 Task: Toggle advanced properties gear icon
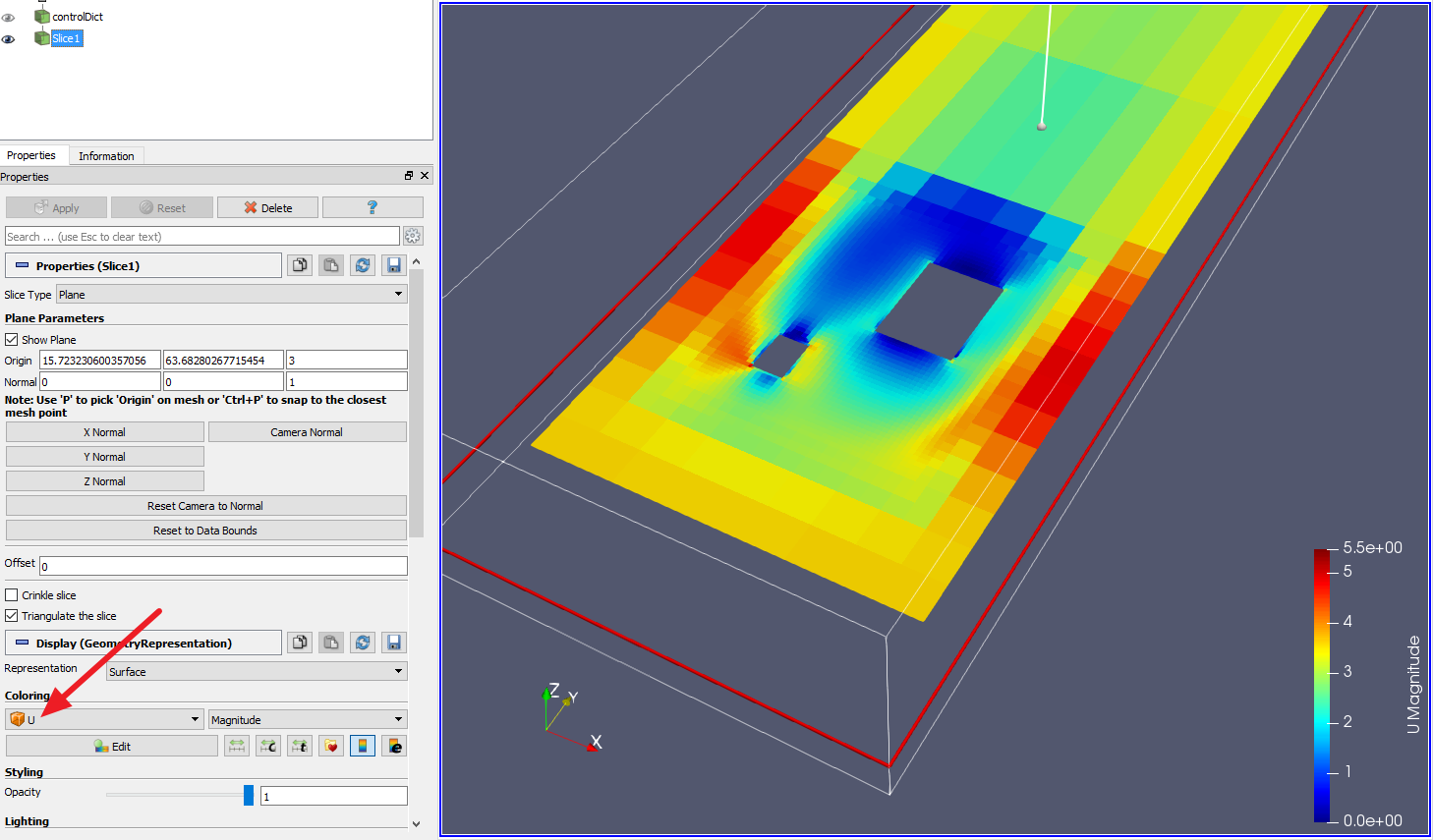pyautogui.click(x=413, y=237)
